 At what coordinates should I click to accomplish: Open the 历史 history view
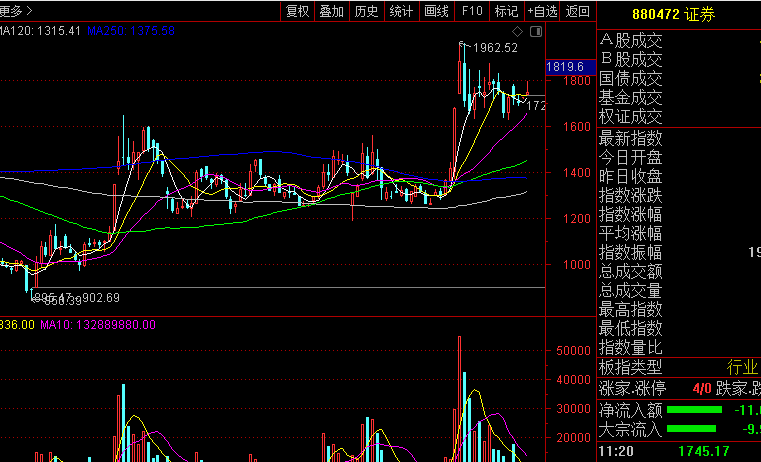click(367, 11)
